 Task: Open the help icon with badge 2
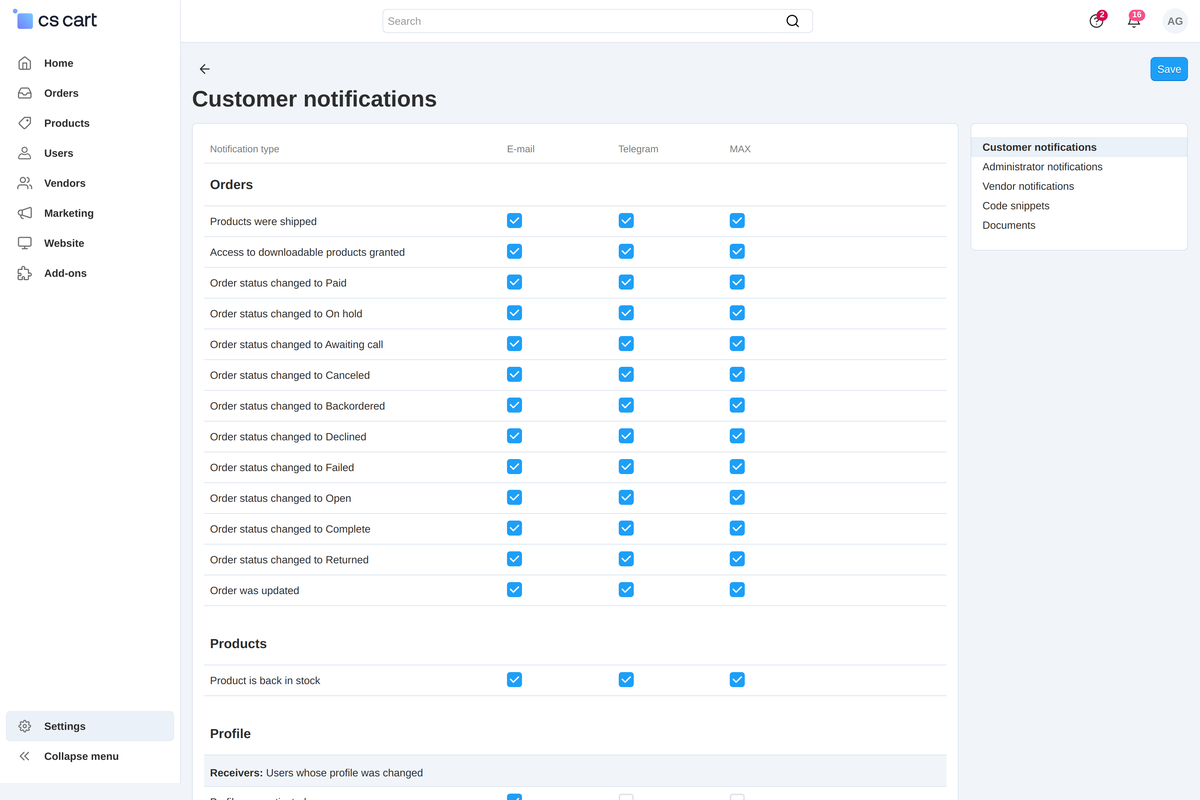1097,21
